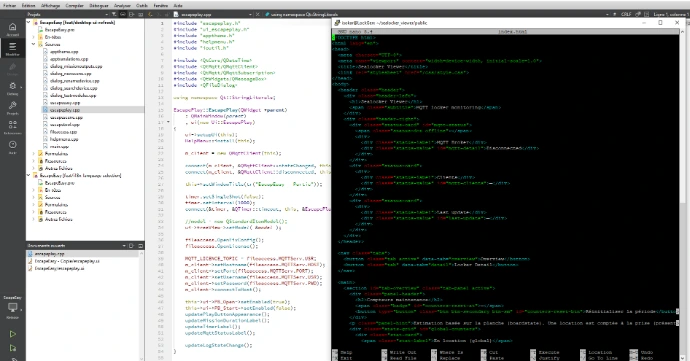Close the Documents ouverts panel

tap(140, 246)
